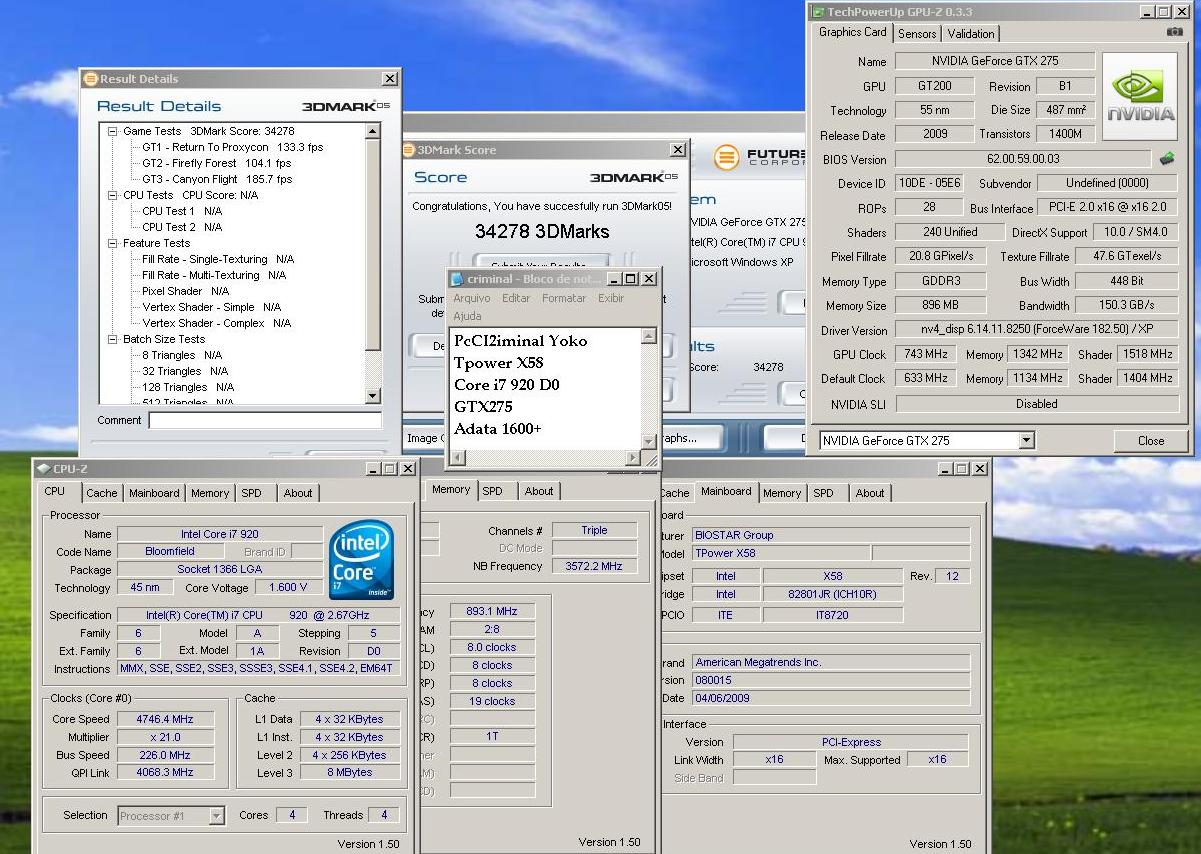1201x854 pixels.
Task: Click the BIOSTAR Group manufacturer field
Action: (830, 535)
